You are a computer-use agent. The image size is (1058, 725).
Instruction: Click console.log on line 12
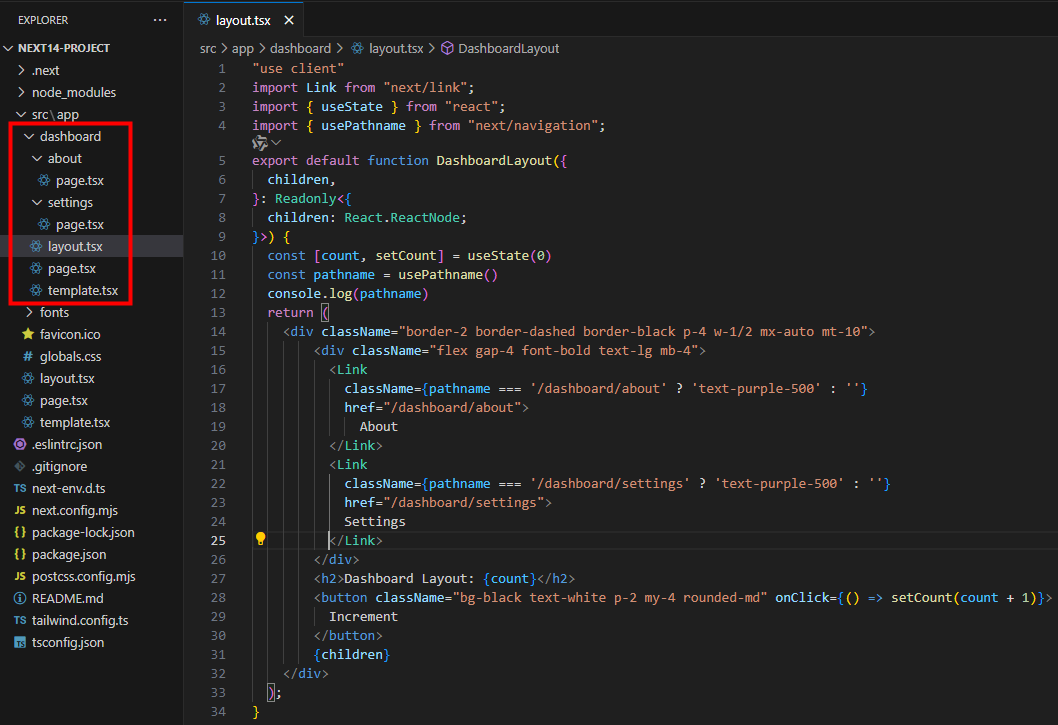(310, 294)
